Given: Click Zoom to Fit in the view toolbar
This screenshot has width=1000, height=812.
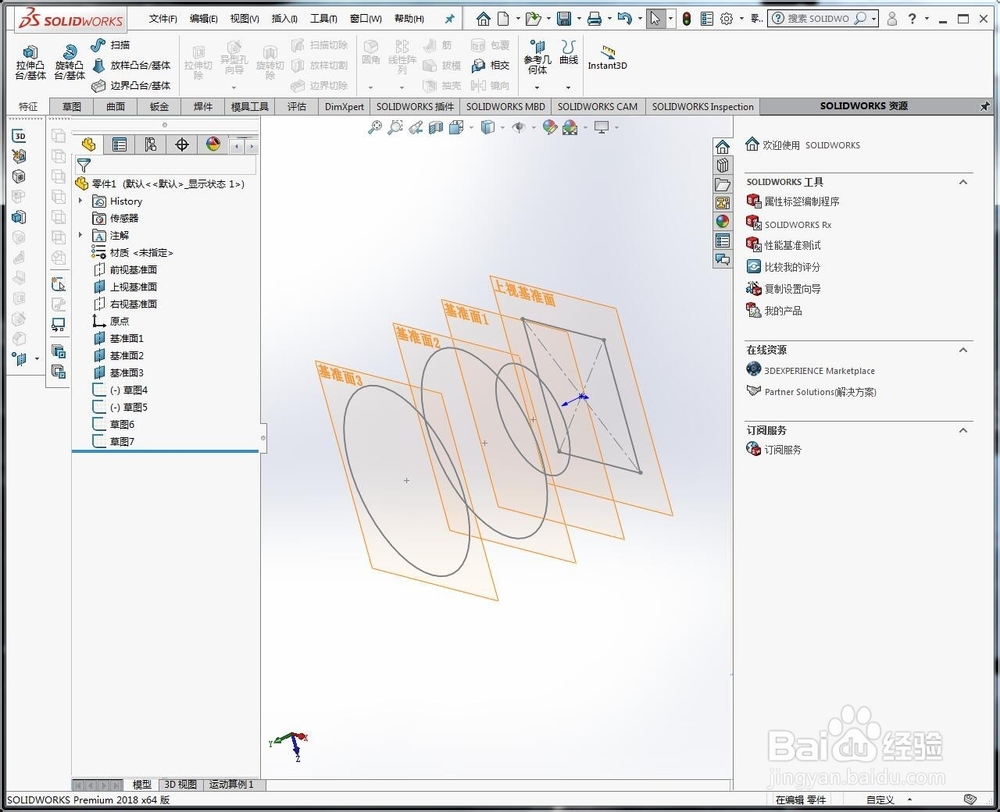Looking at the screenshot, I should tap(374, 127).
